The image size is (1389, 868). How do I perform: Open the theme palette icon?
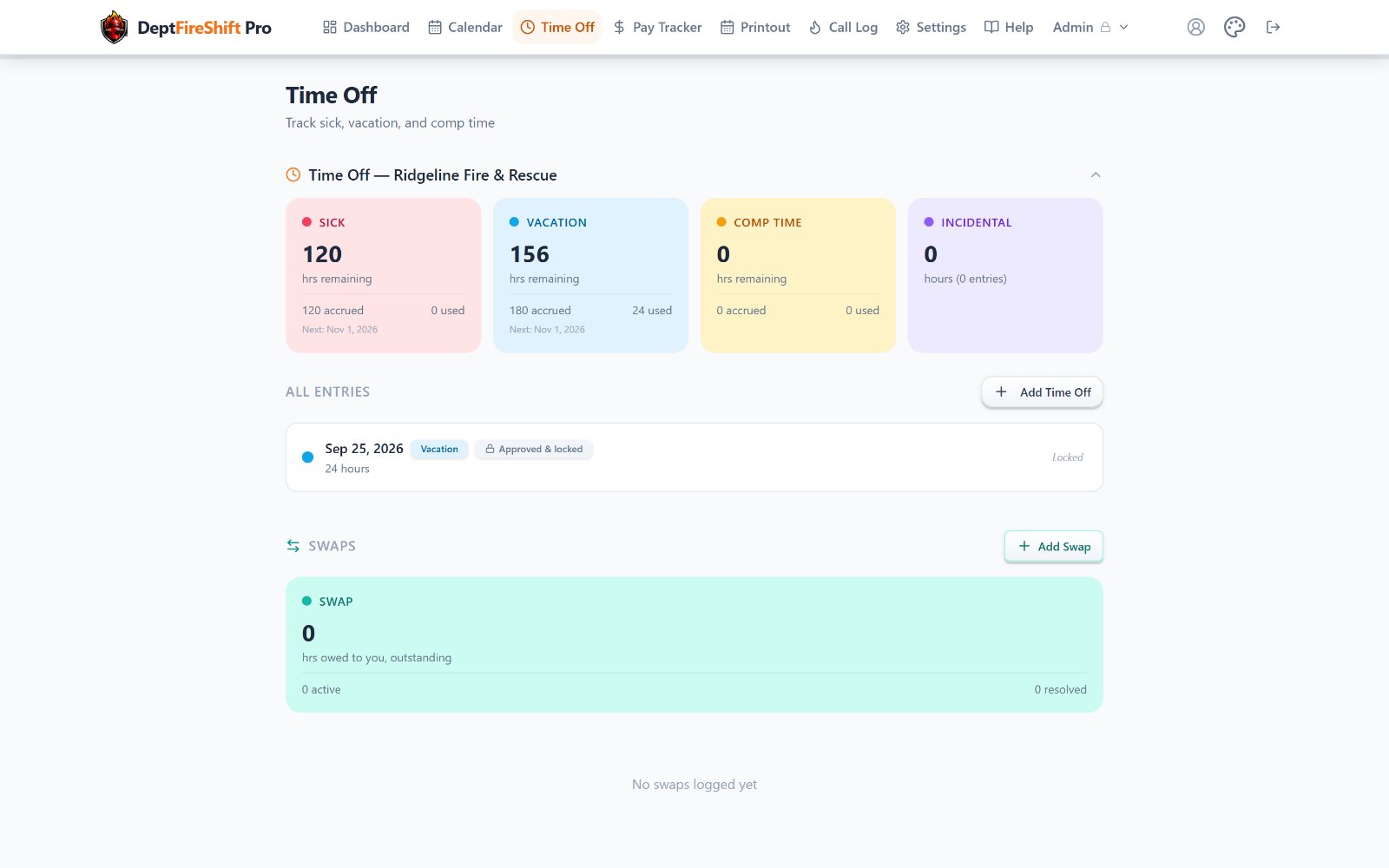[x=1234, y=27]
